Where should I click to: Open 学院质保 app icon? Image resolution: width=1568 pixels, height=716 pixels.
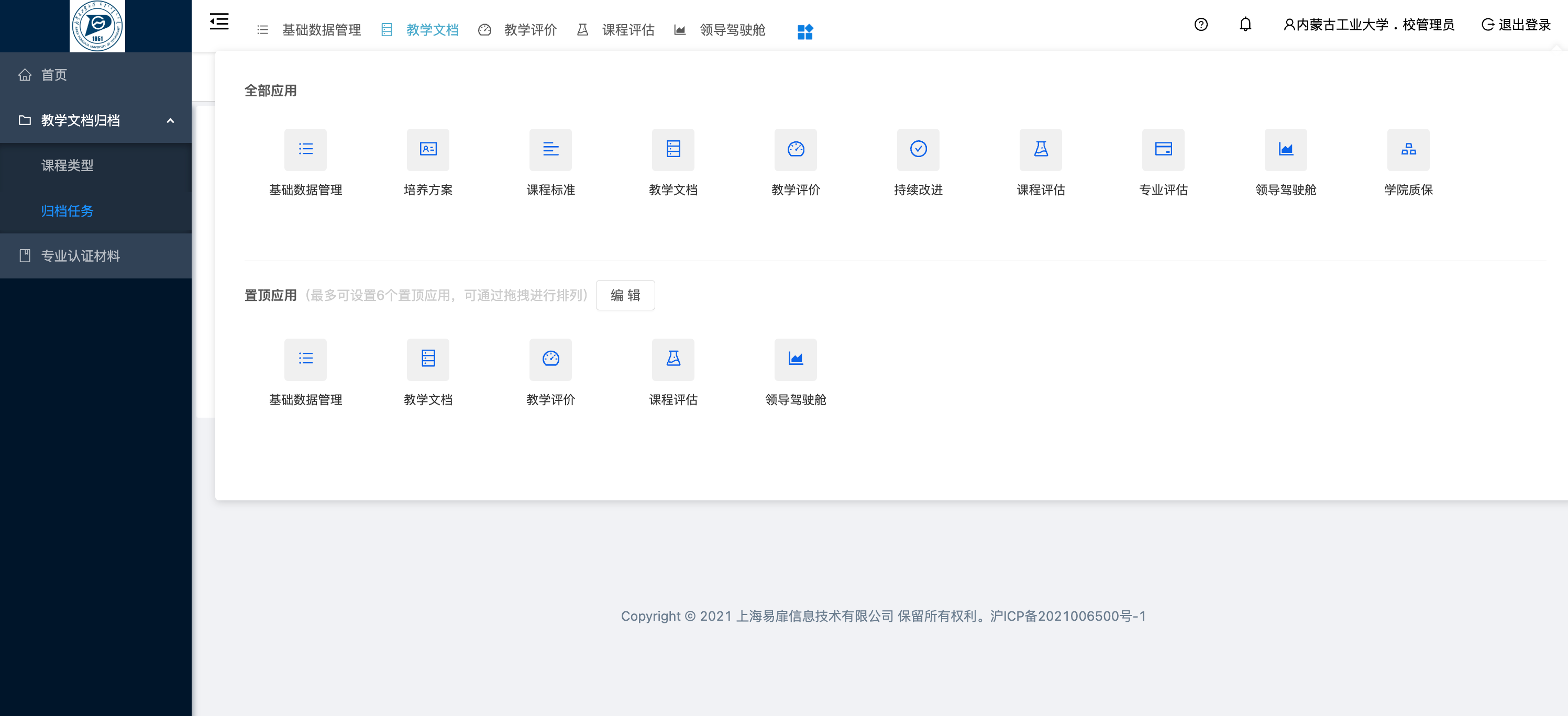coord(1408,150)
